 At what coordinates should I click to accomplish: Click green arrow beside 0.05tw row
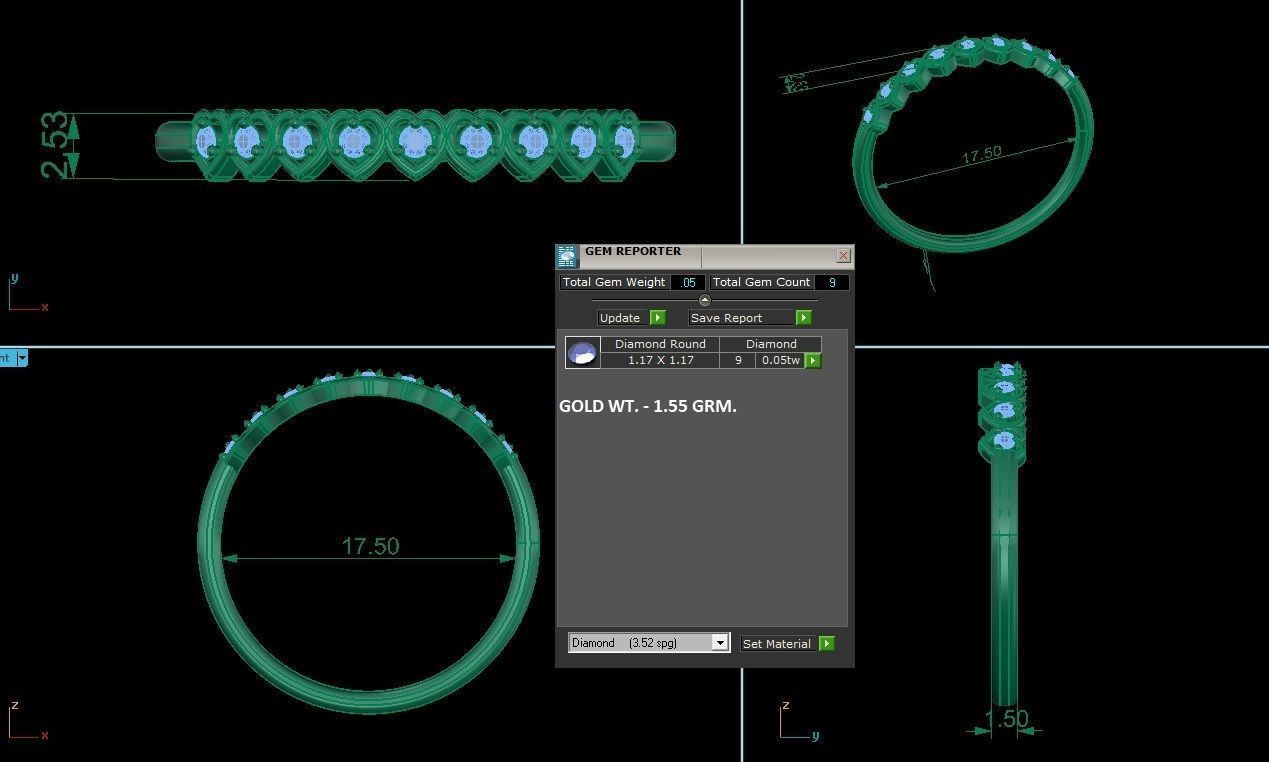[813, 360]
